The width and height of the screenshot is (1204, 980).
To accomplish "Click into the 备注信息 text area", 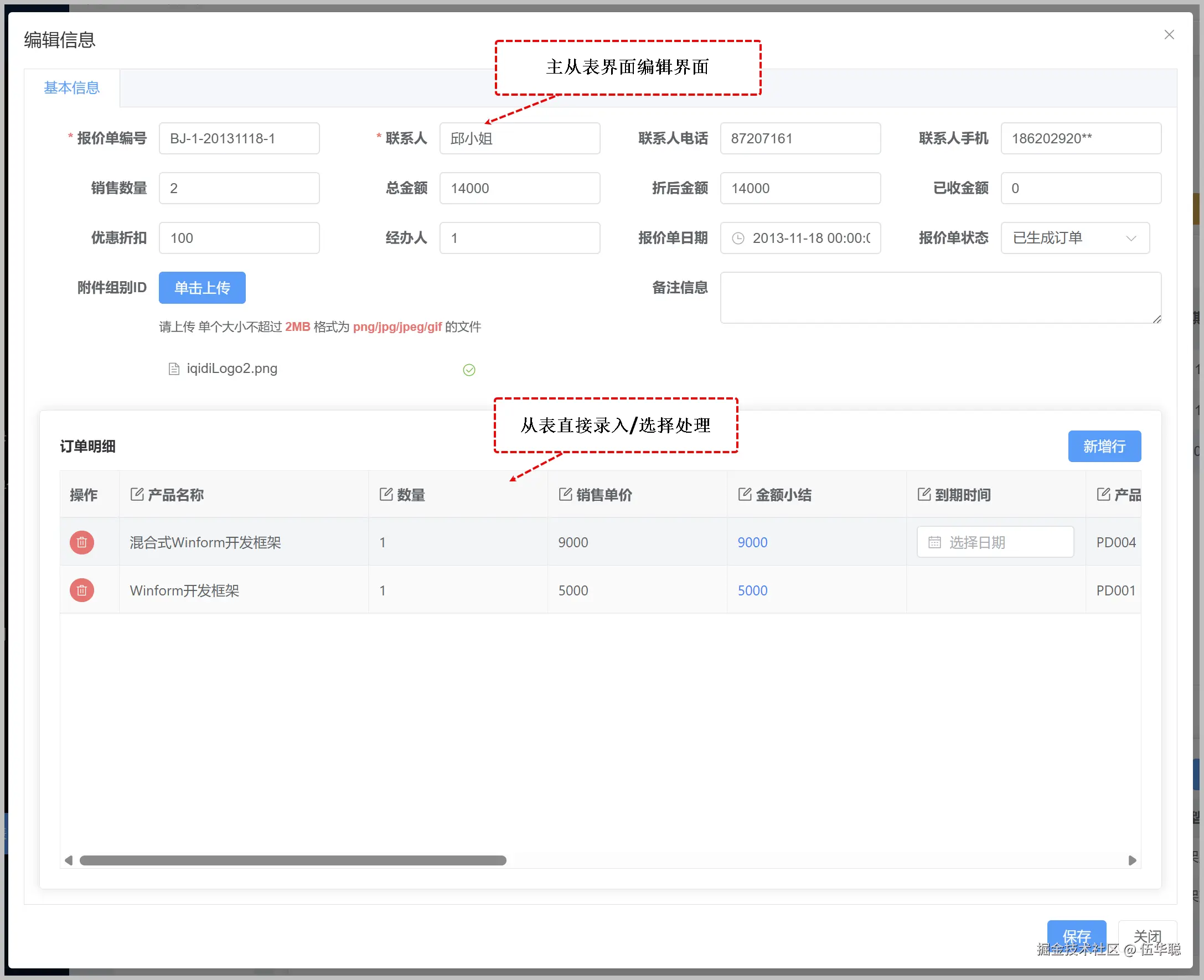I will (940, 298).
